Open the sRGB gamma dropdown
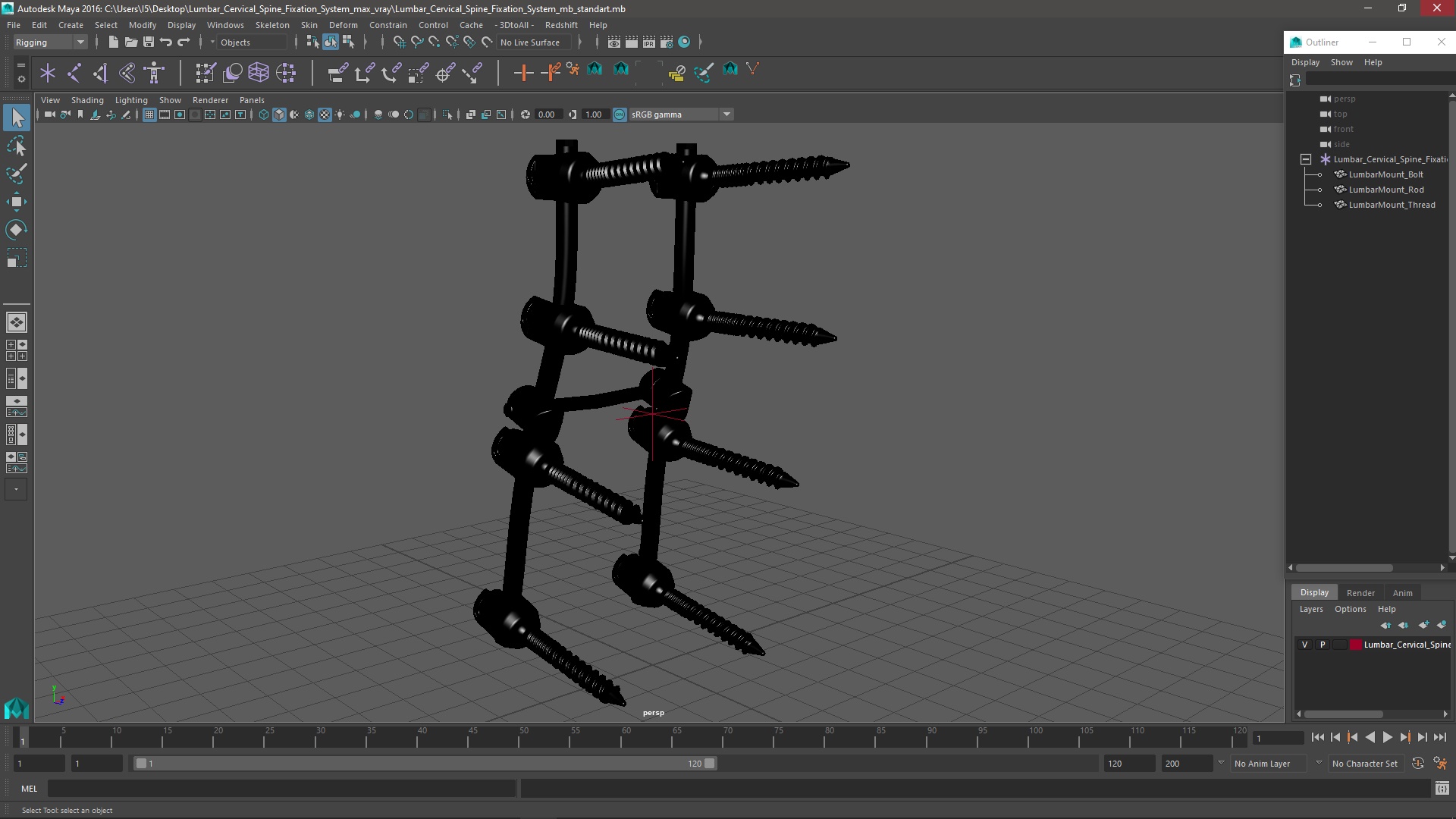This screenshot has height=819, width=1456. coord(726,115)
